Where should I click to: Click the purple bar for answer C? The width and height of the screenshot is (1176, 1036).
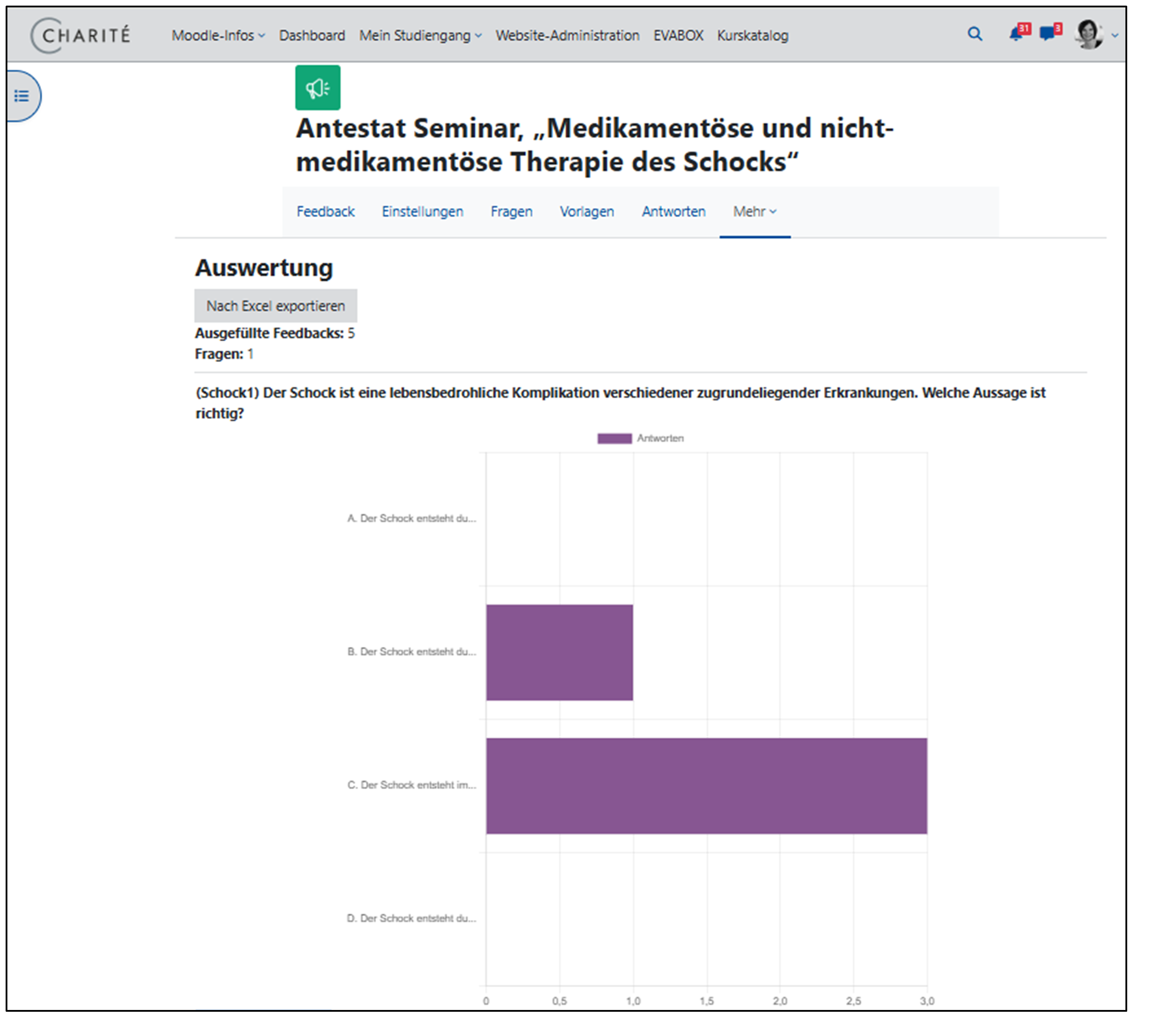click(x=706, y=786)
